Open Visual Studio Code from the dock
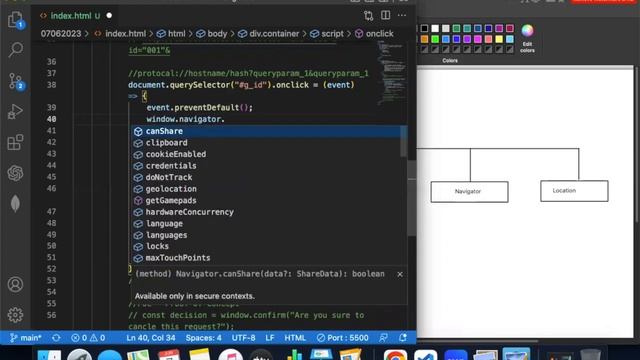 click(x=425, y=355)
